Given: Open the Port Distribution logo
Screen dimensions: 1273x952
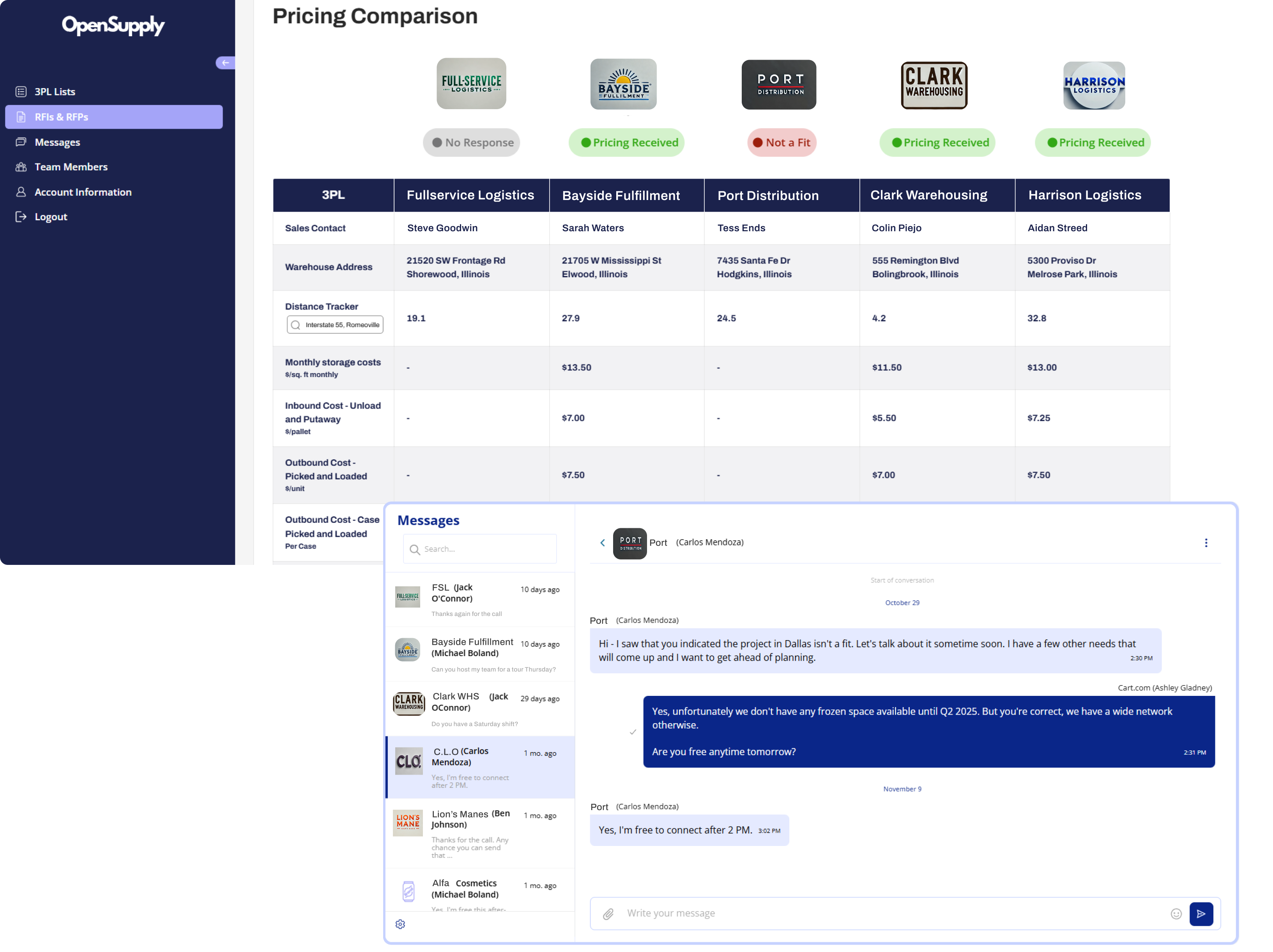Looking at the screenshot, I should coord(779,85).
